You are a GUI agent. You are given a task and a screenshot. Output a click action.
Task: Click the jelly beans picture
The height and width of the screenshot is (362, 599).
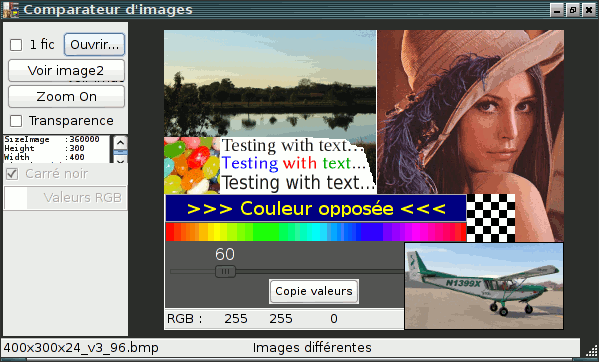pos(192,165)
